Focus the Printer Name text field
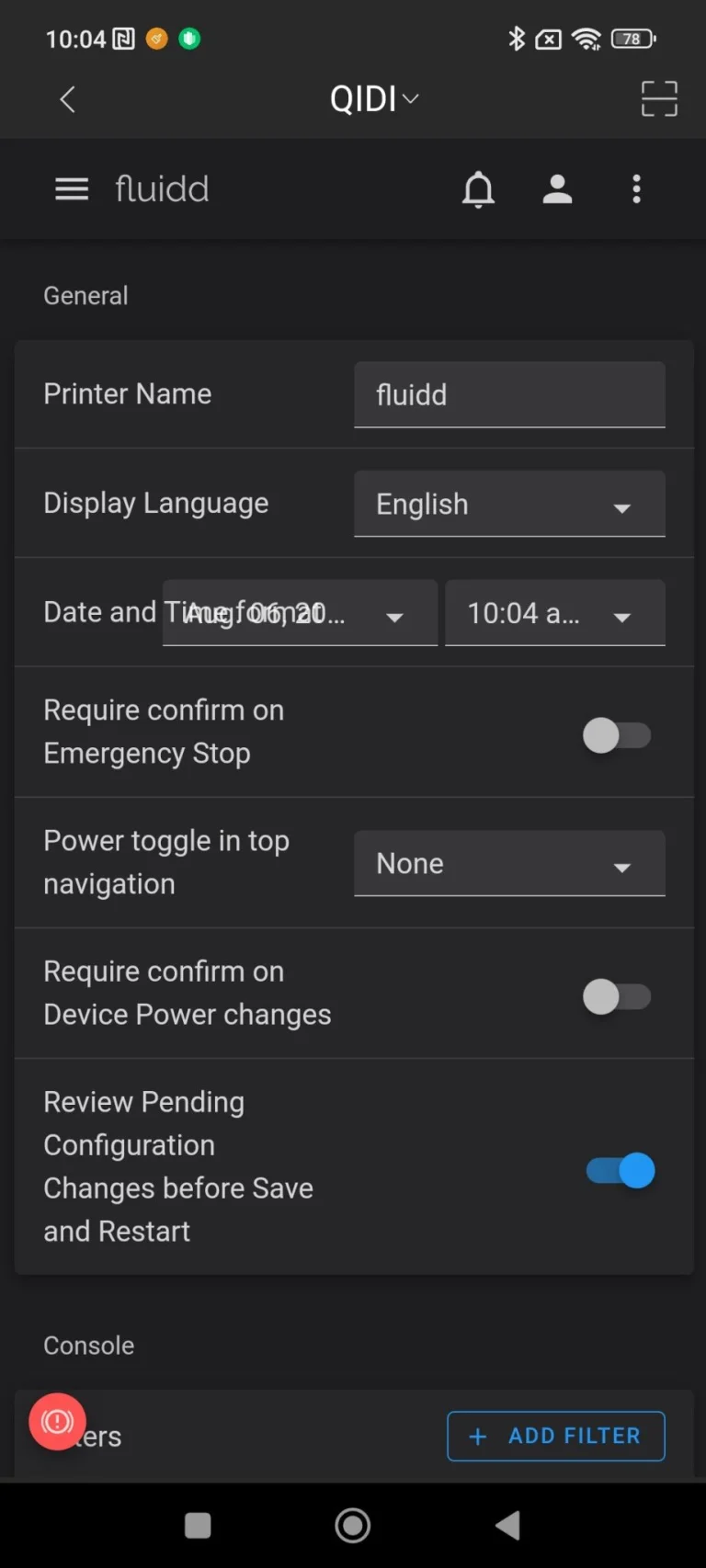Image resolution: width=706 pixels, height=1568 pixels. 509,395
